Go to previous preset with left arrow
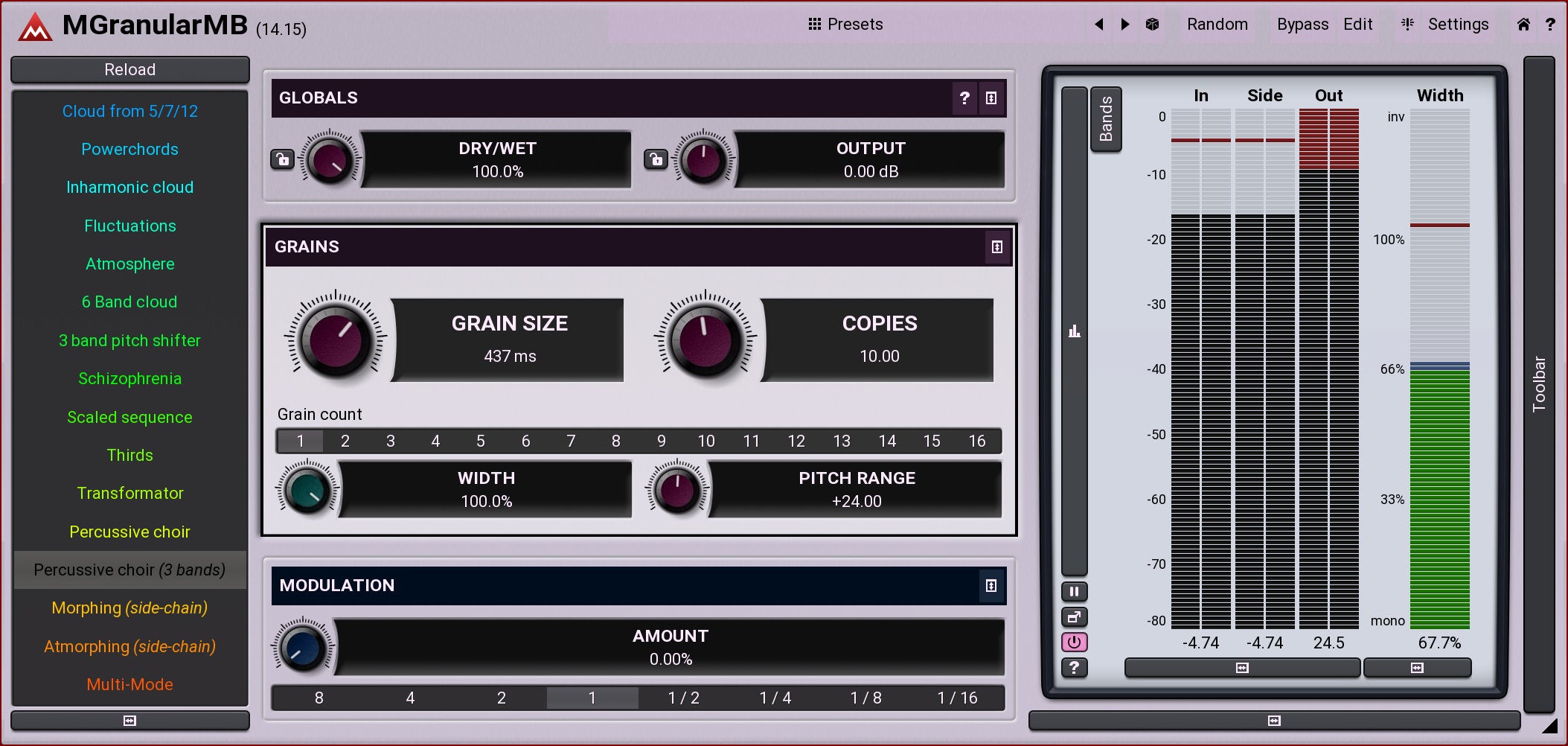 1099,25
